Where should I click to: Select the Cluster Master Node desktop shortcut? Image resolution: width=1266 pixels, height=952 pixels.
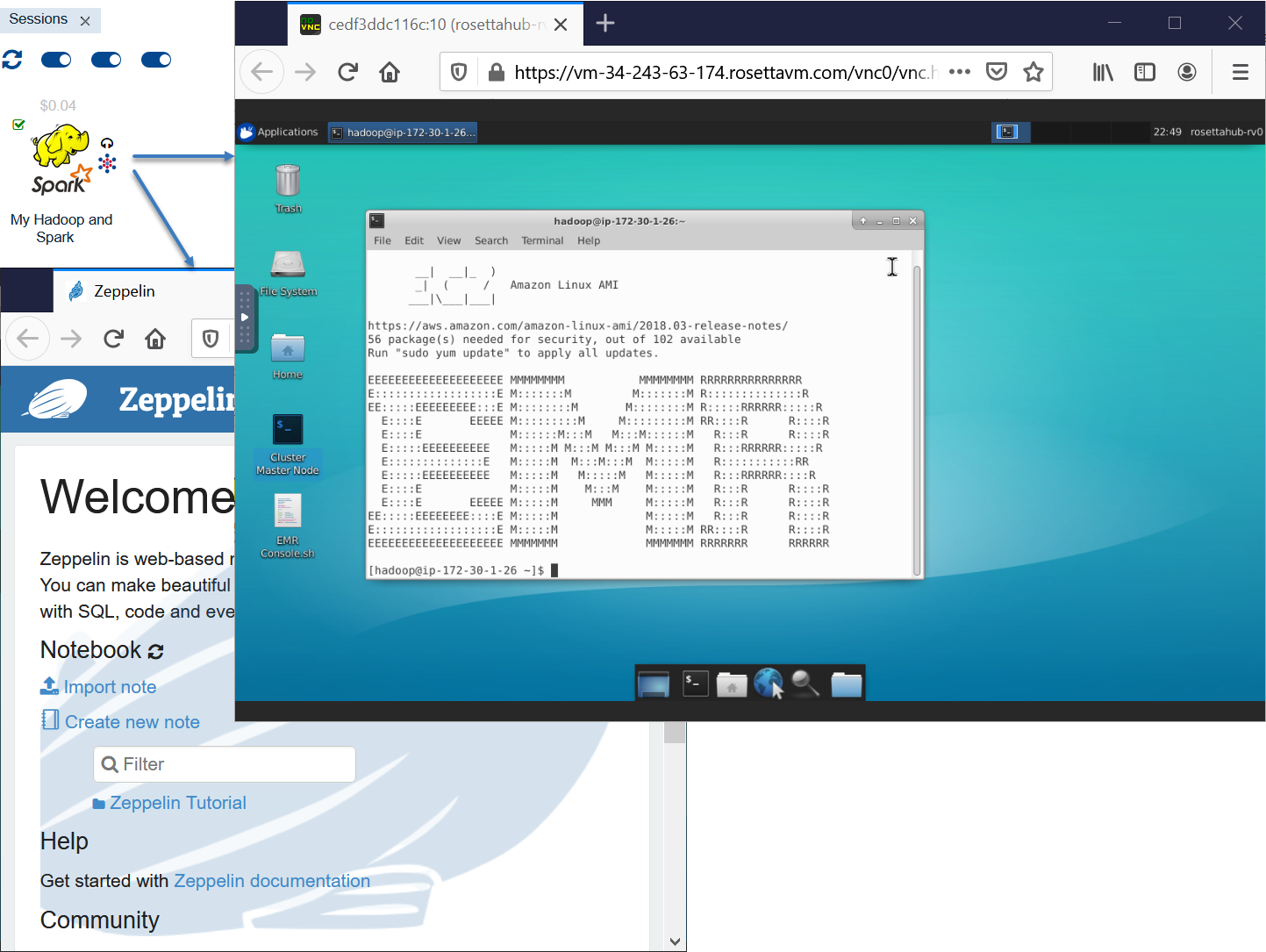[x=288, y=445]
